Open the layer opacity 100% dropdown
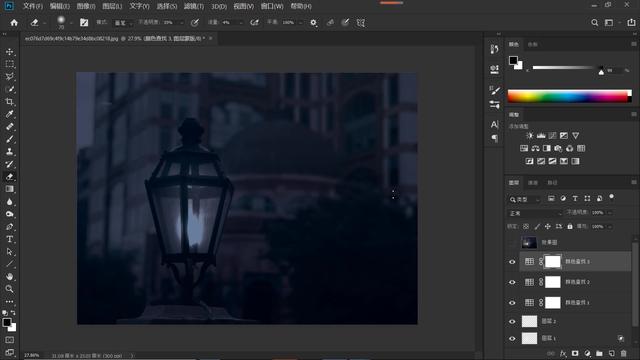The image size is (640, 360). (610, 213)
